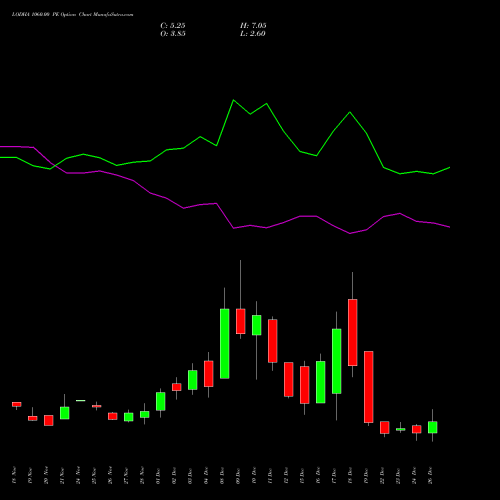Click the '28 Nov' date label
The image size is (500, 500).
142,475
